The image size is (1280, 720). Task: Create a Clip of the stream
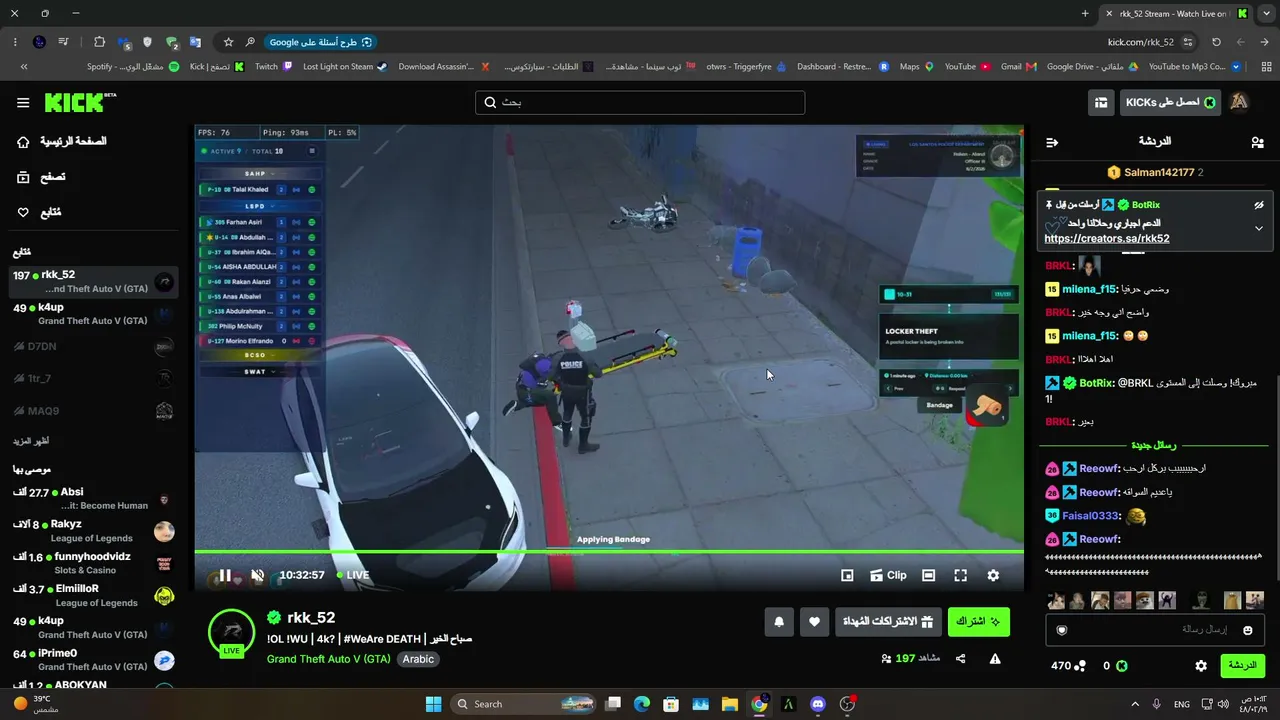(x=888, y=575)
